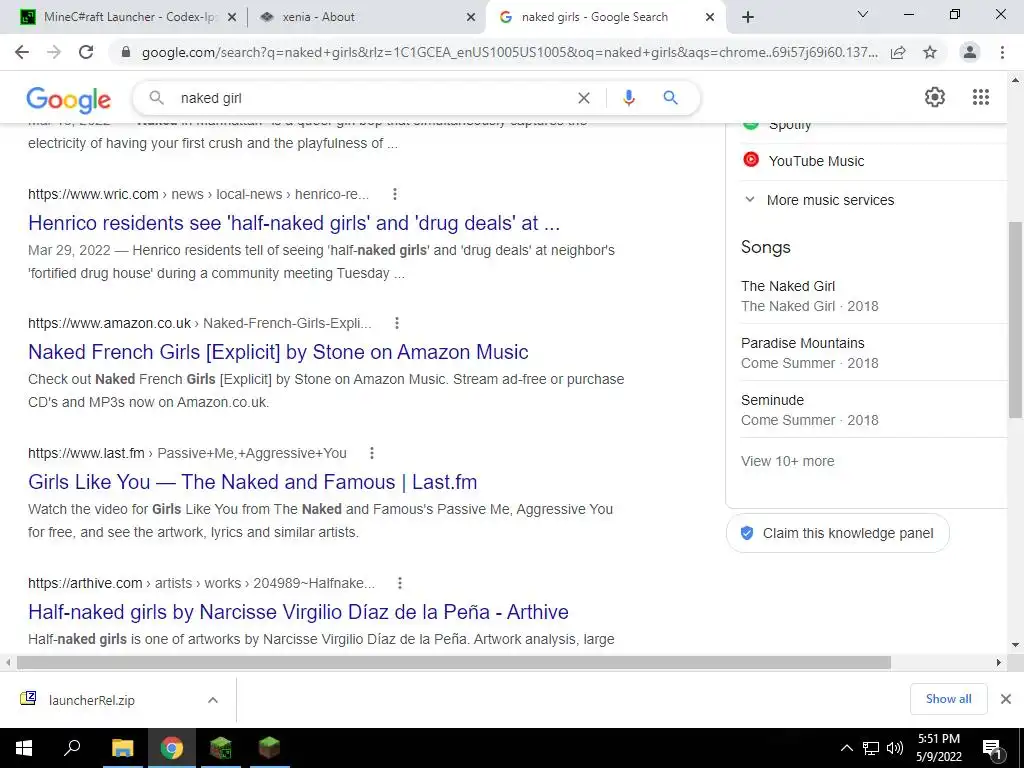The width and height of the screenshot is (1024, 768).
Task: Open options for the last.fm result
Action: [372, 453]
